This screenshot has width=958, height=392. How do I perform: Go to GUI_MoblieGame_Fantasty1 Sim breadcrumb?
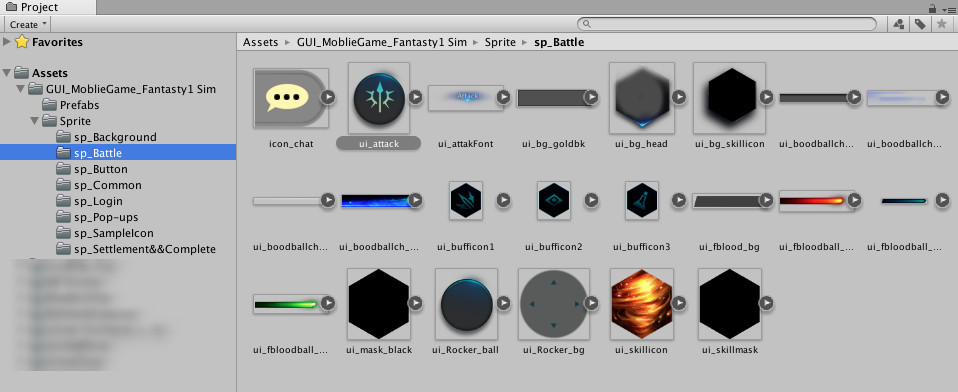[382, 42]
